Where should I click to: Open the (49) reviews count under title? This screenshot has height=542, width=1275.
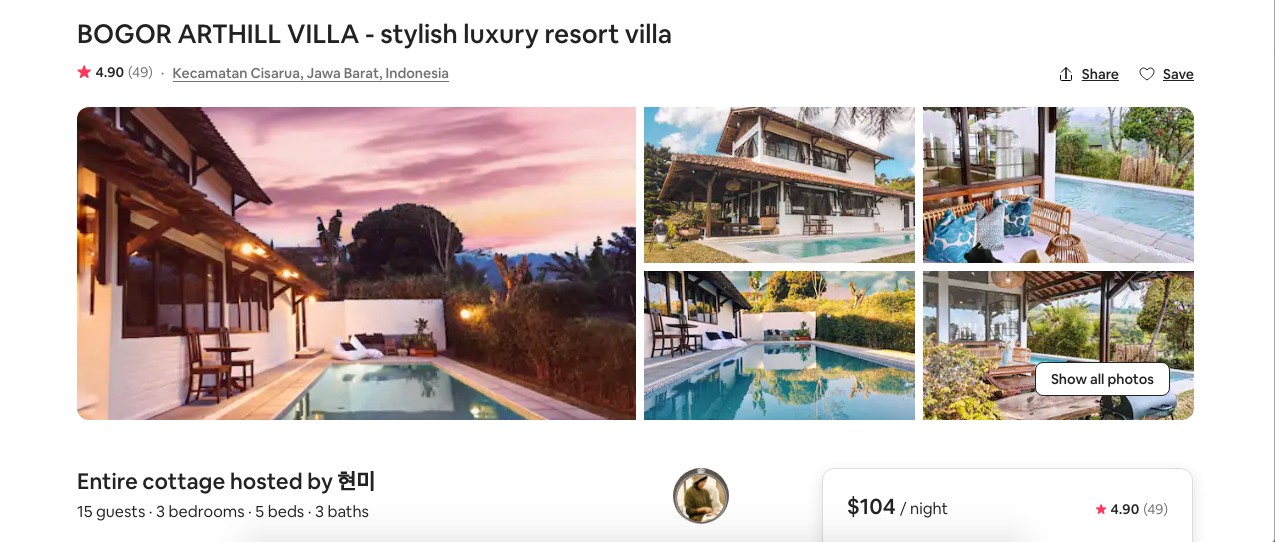(x=140, y=72)
